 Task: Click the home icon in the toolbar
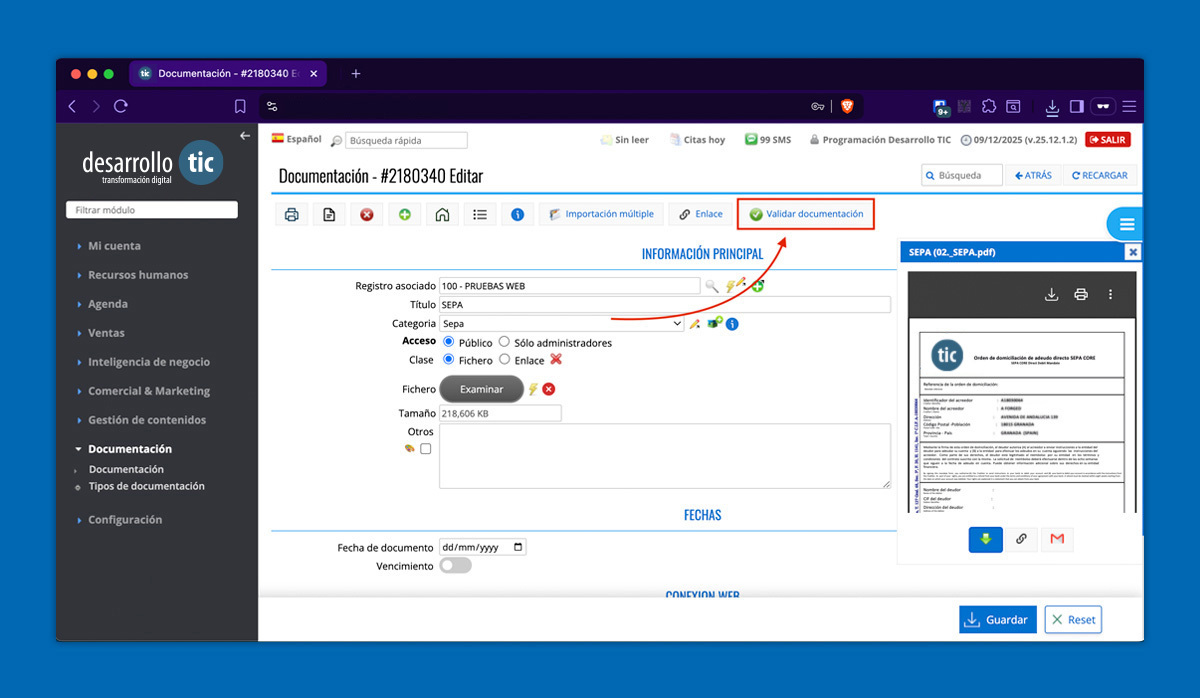442,214
